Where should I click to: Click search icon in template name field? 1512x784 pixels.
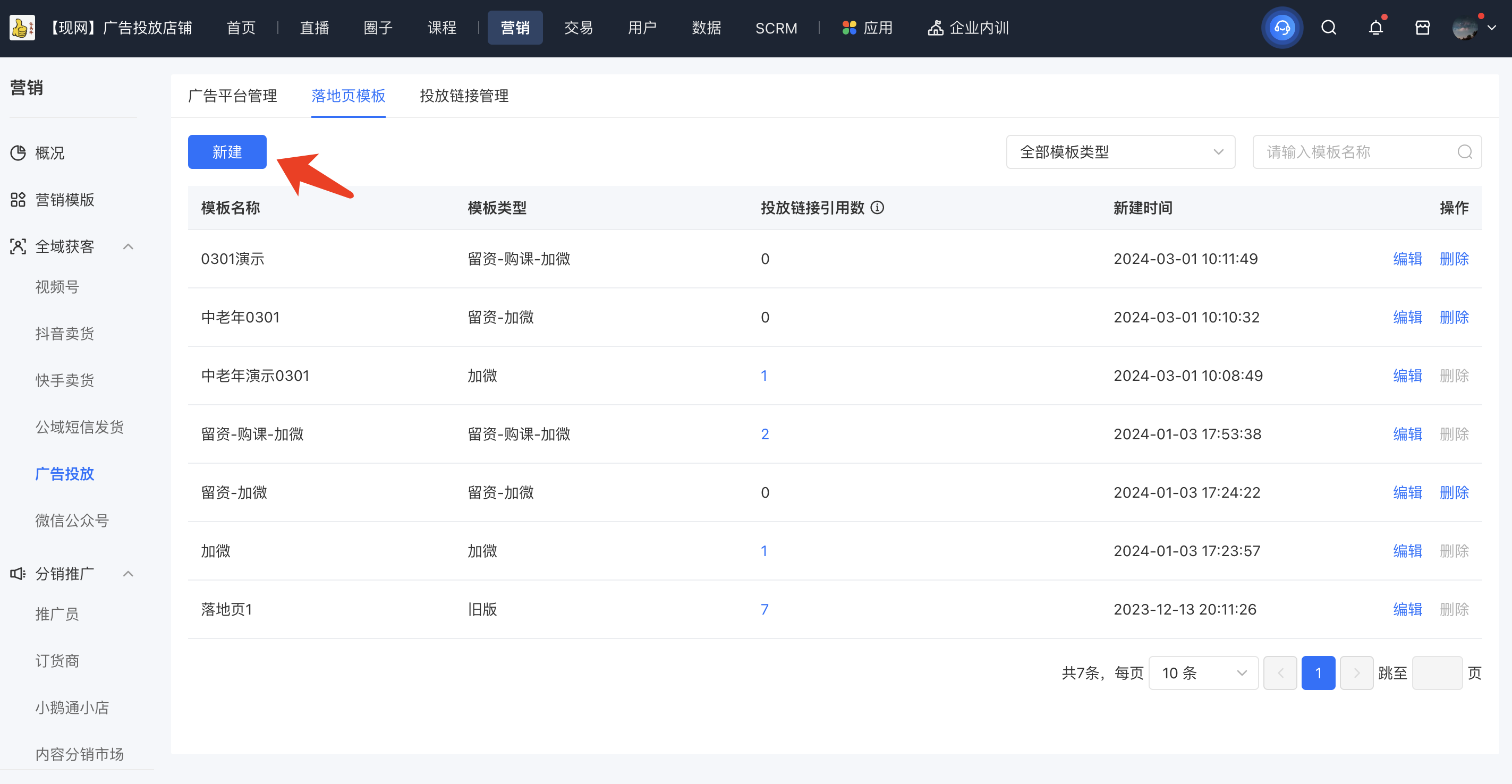click(x=1465, y=152)
